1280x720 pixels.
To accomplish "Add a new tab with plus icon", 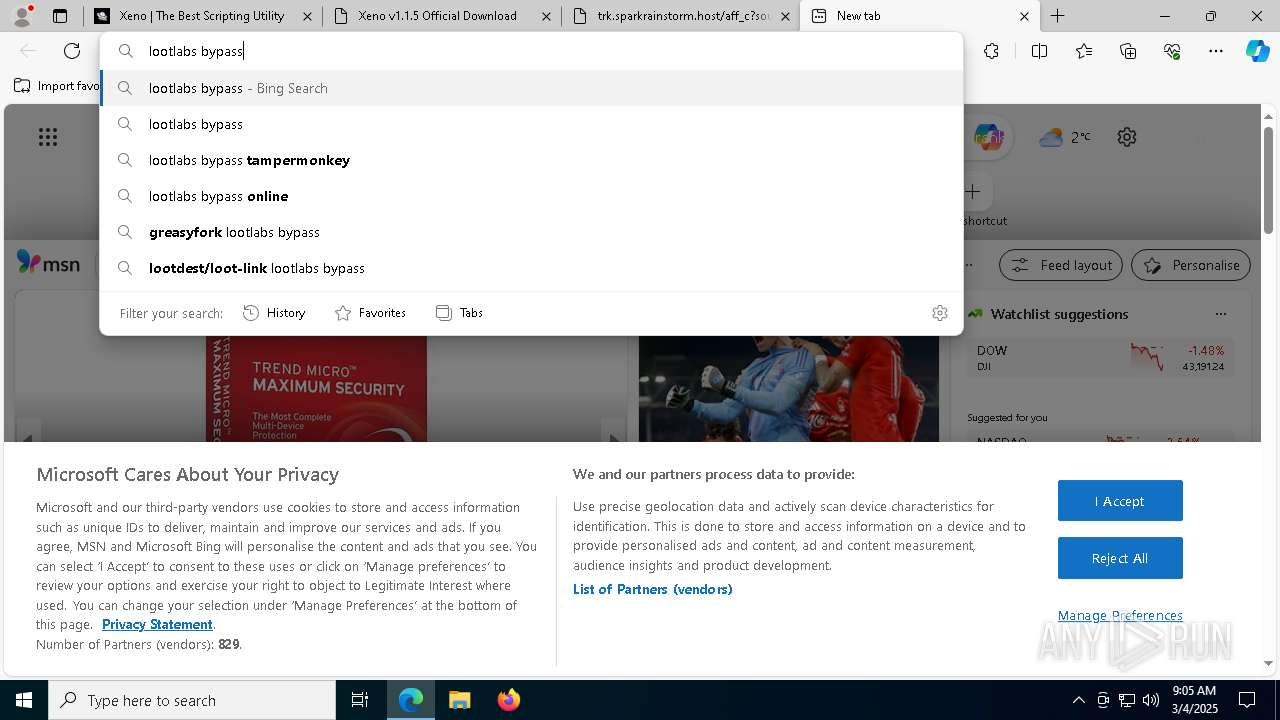I will coord(1057,16).
